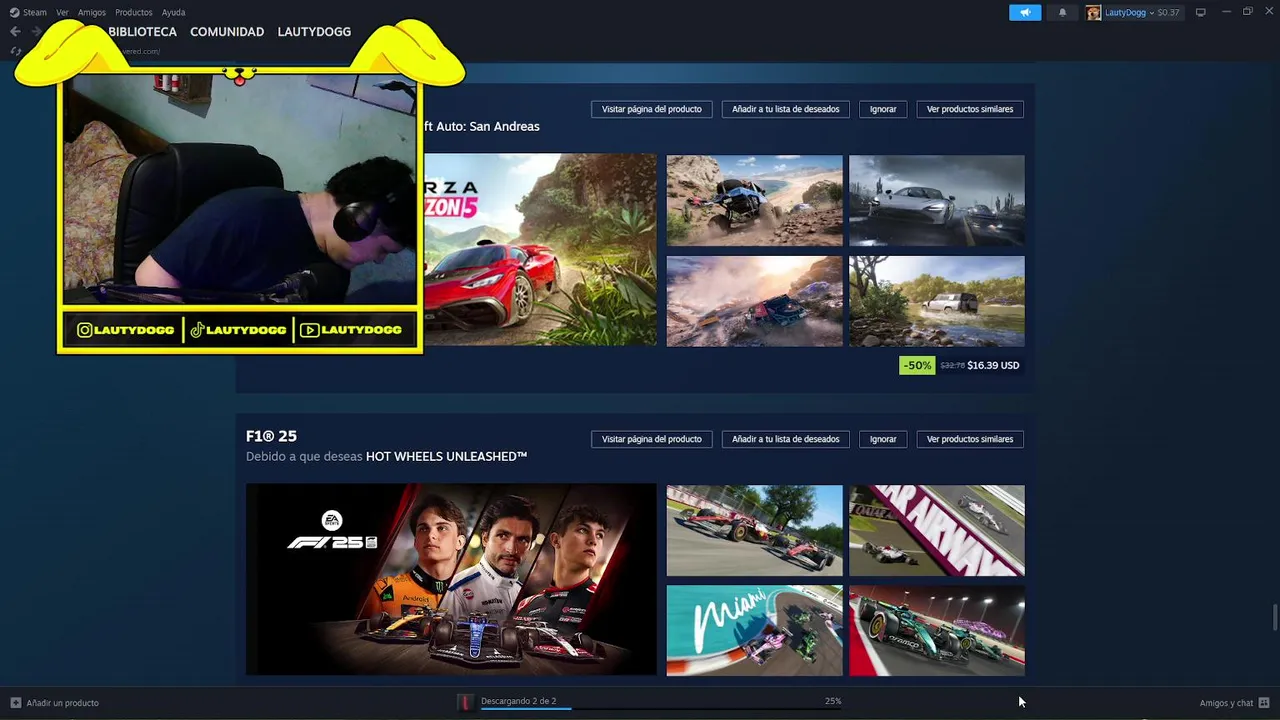Open the Amigos y chat panel
1280x720 pixels.
pyautogui.click(x=1226, y=703)
